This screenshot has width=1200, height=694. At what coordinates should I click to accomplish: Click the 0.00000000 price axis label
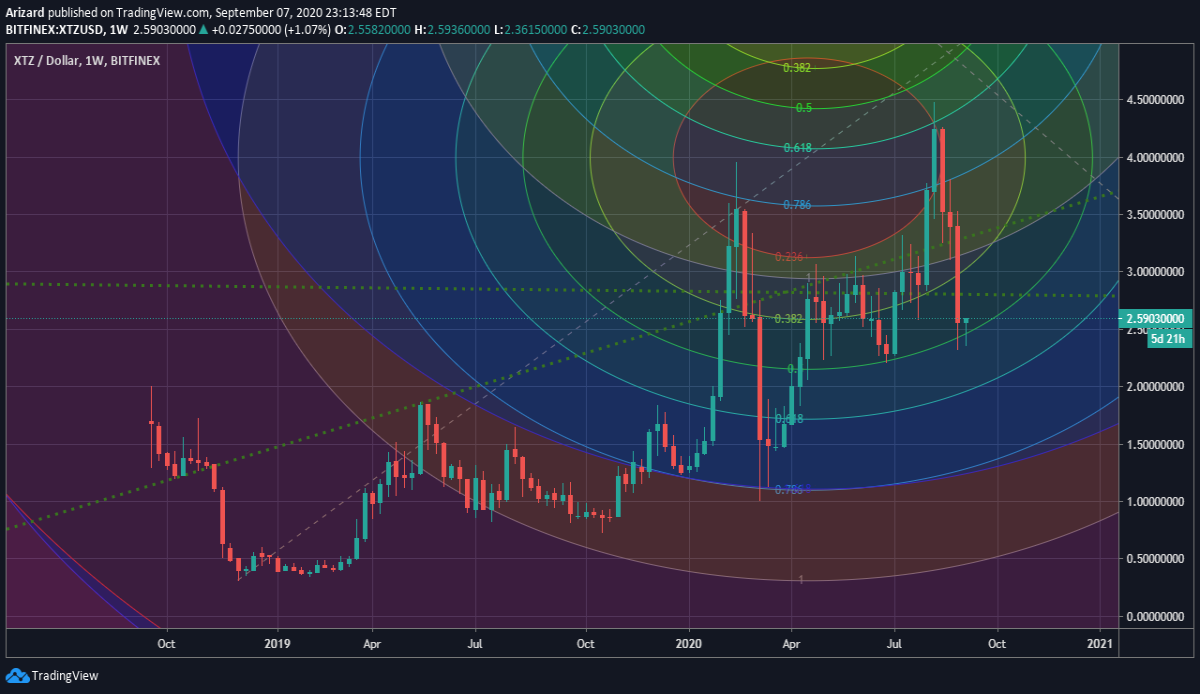[1158, 616]
